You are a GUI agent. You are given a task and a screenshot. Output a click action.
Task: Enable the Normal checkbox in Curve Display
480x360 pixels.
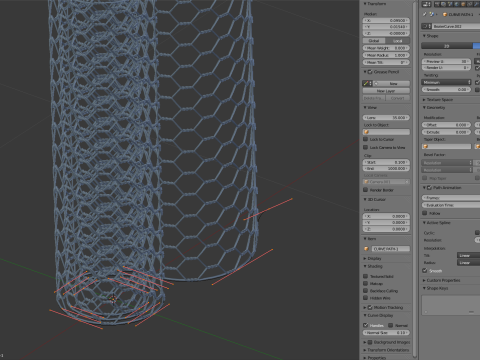pyautogui.click(x=390, y=325)
